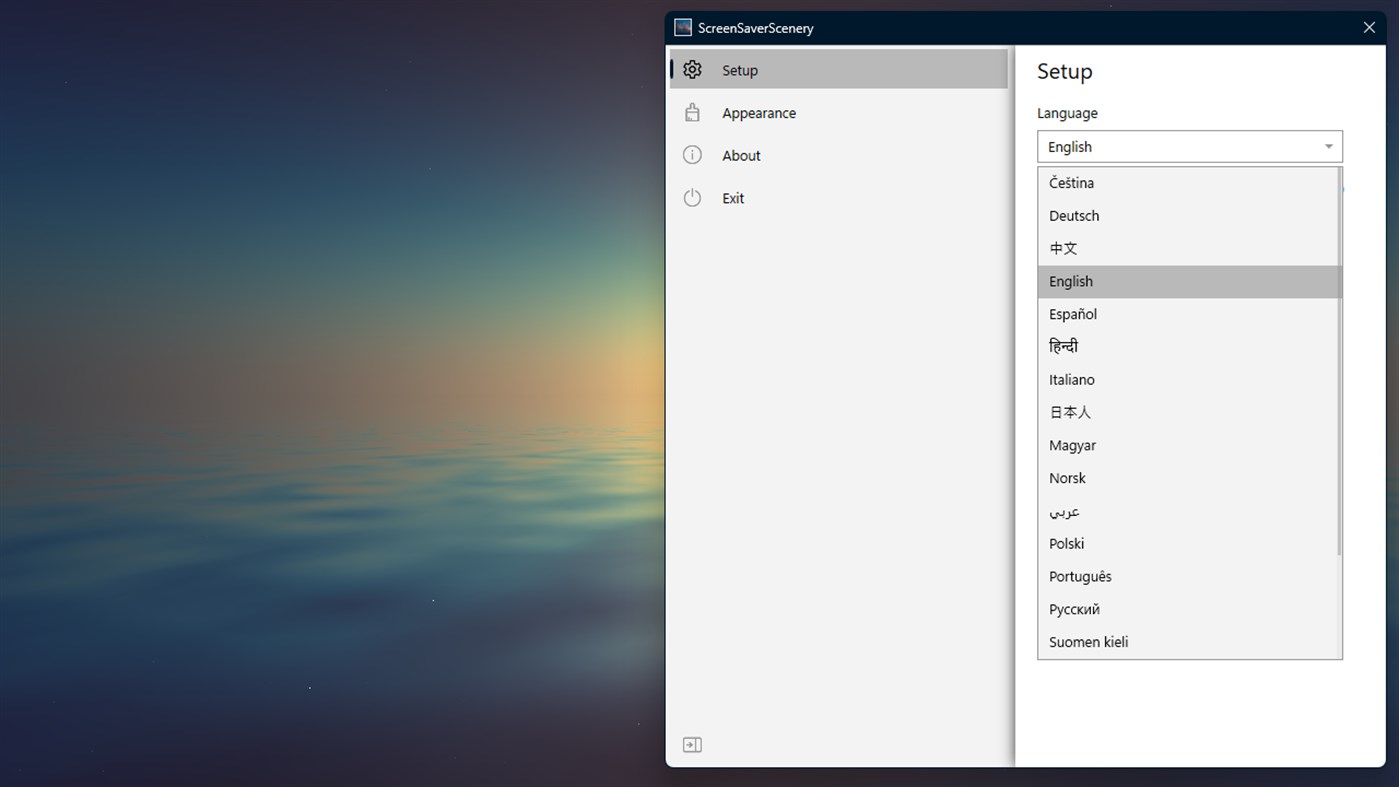The width and height of the screenshot is (1399, 787).
Task: Click the Setup gear icon
Action: click(x=692, y=69)
